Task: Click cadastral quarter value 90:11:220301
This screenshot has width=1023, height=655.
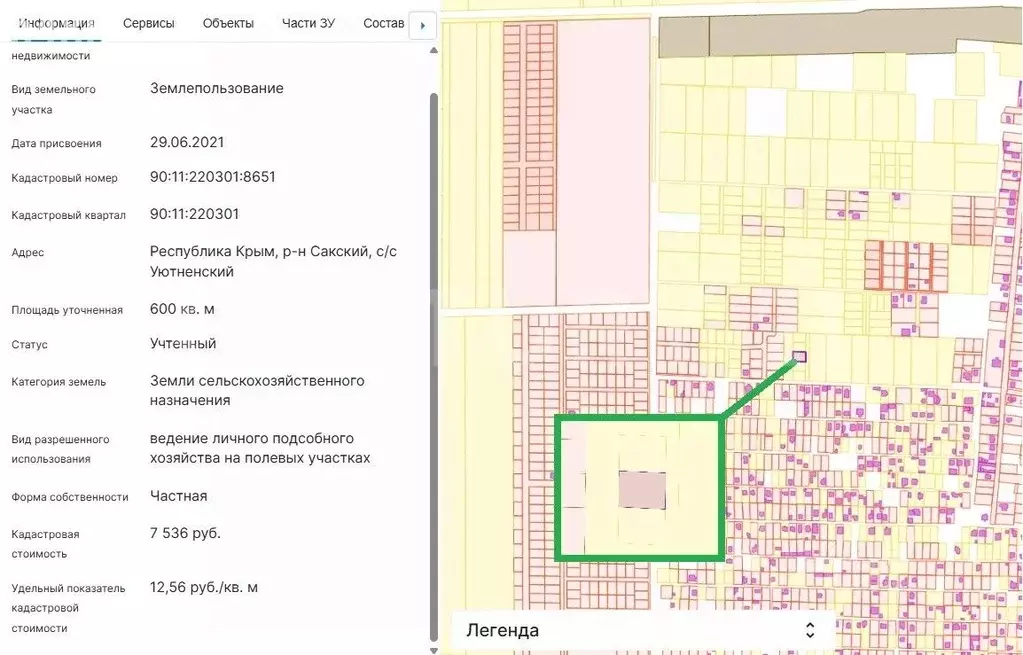Action: (194, 214)
